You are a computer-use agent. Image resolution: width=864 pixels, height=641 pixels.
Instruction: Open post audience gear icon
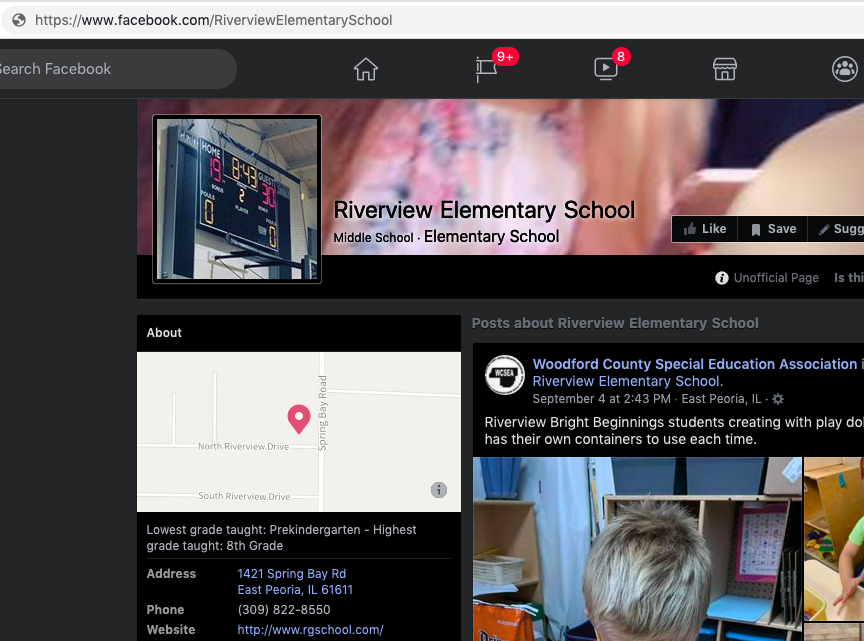[x=777, y=398]
